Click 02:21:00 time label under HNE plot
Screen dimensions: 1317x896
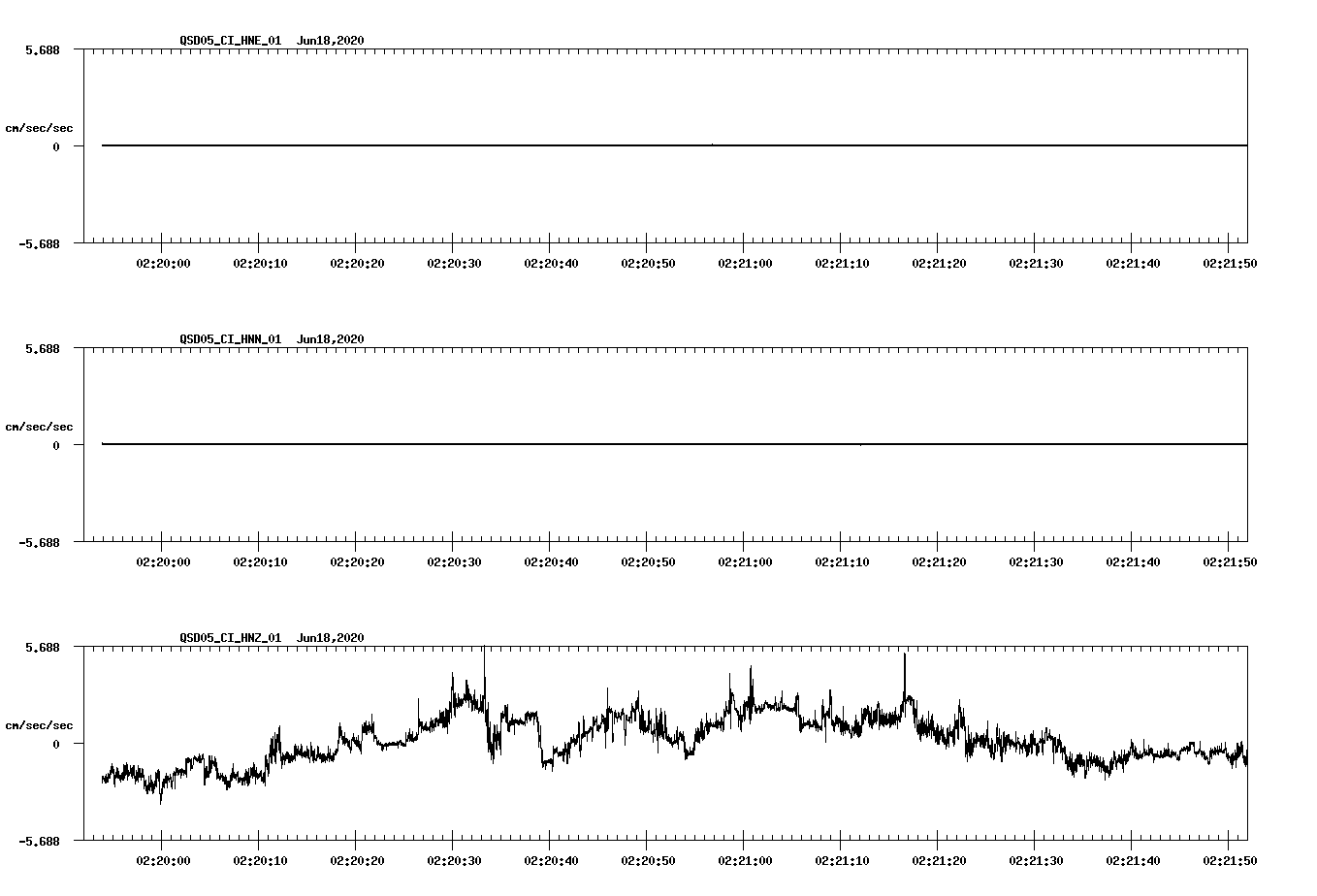(x=745, y=264)
